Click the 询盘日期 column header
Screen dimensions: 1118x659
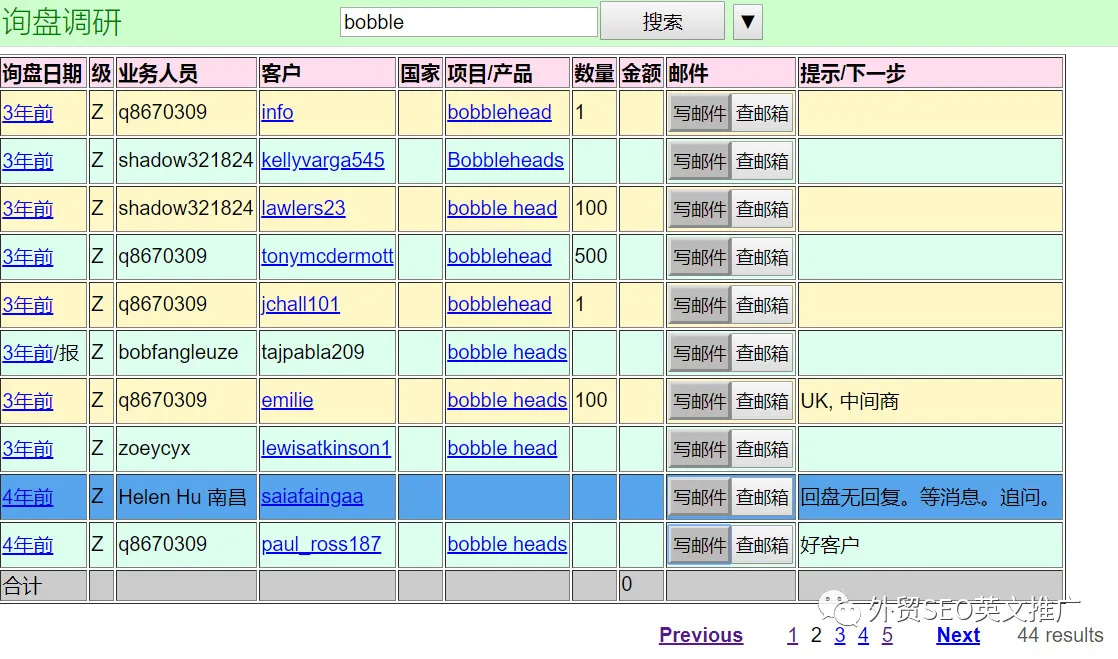click(42, 73)
